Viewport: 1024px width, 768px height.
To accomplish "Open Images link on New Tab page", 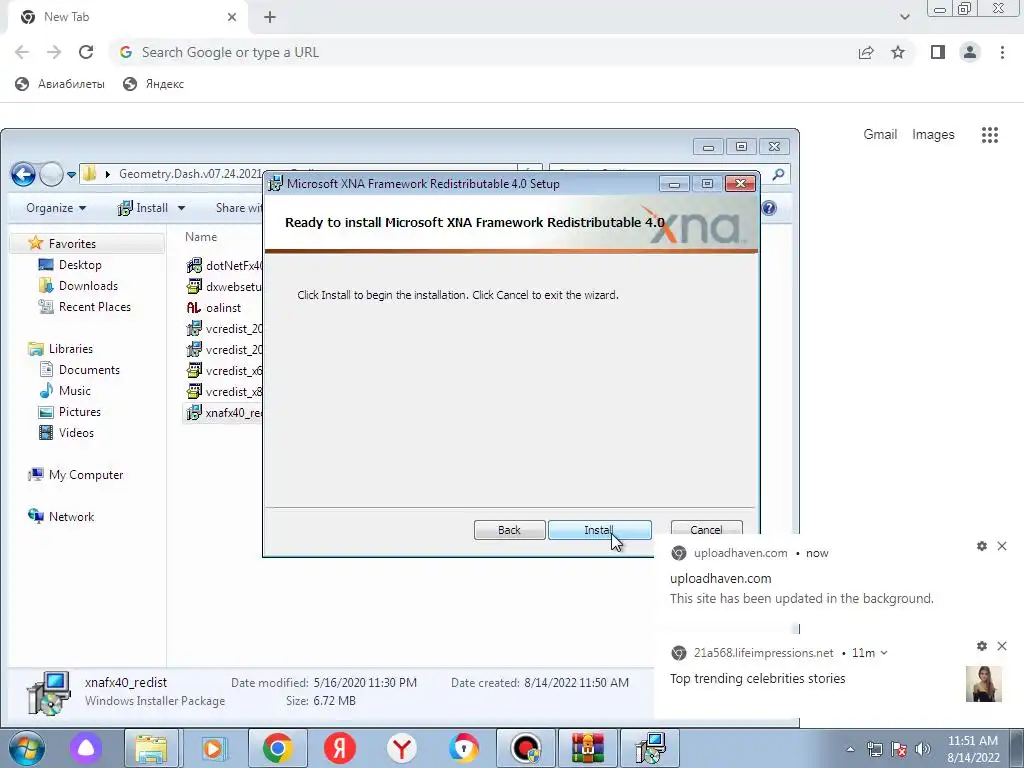I will pos(933,135).
